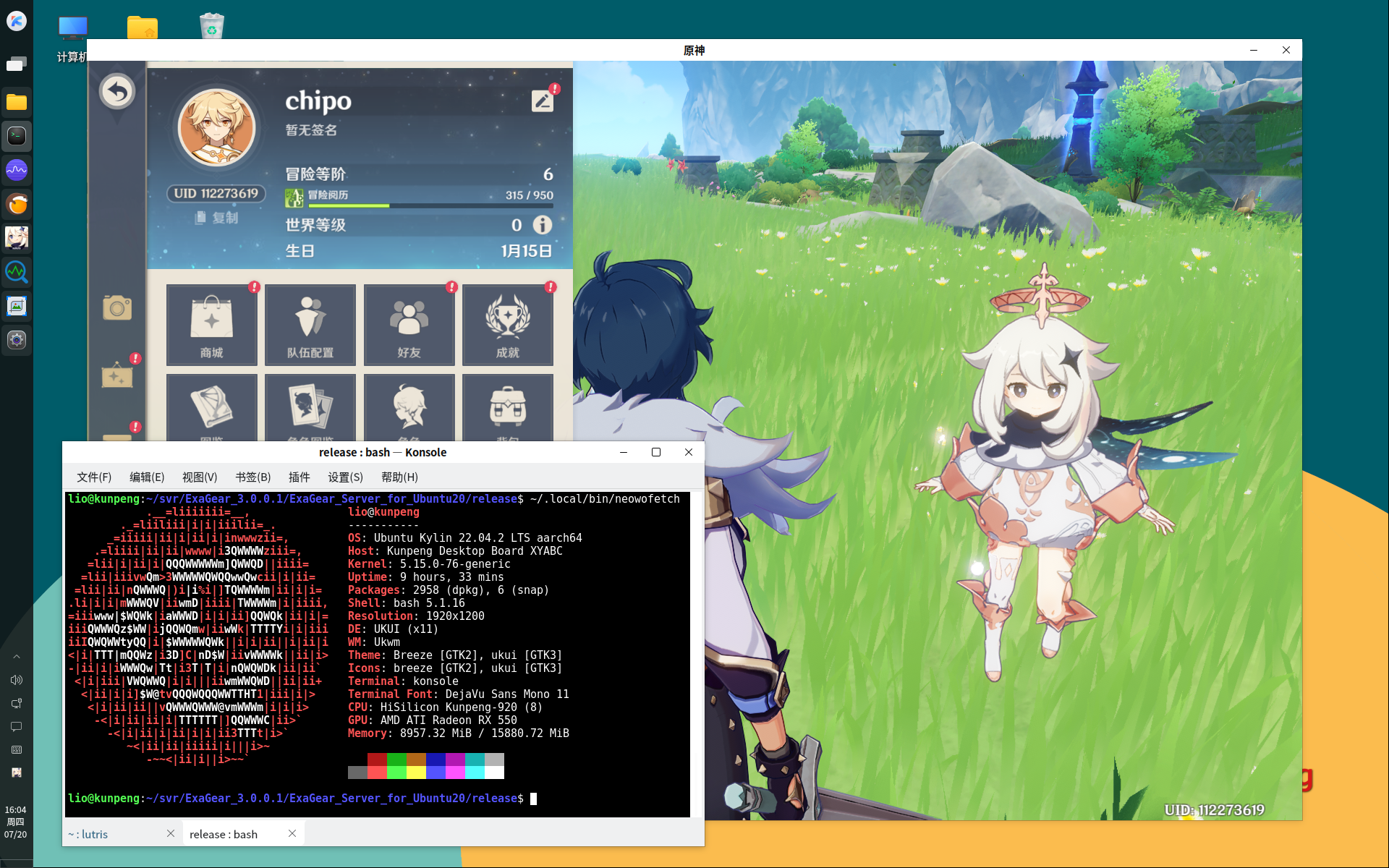Open the system monitor icon in dock
Image resolution: width=1389 pixels, height=868 pixels.
coord(17,272)
